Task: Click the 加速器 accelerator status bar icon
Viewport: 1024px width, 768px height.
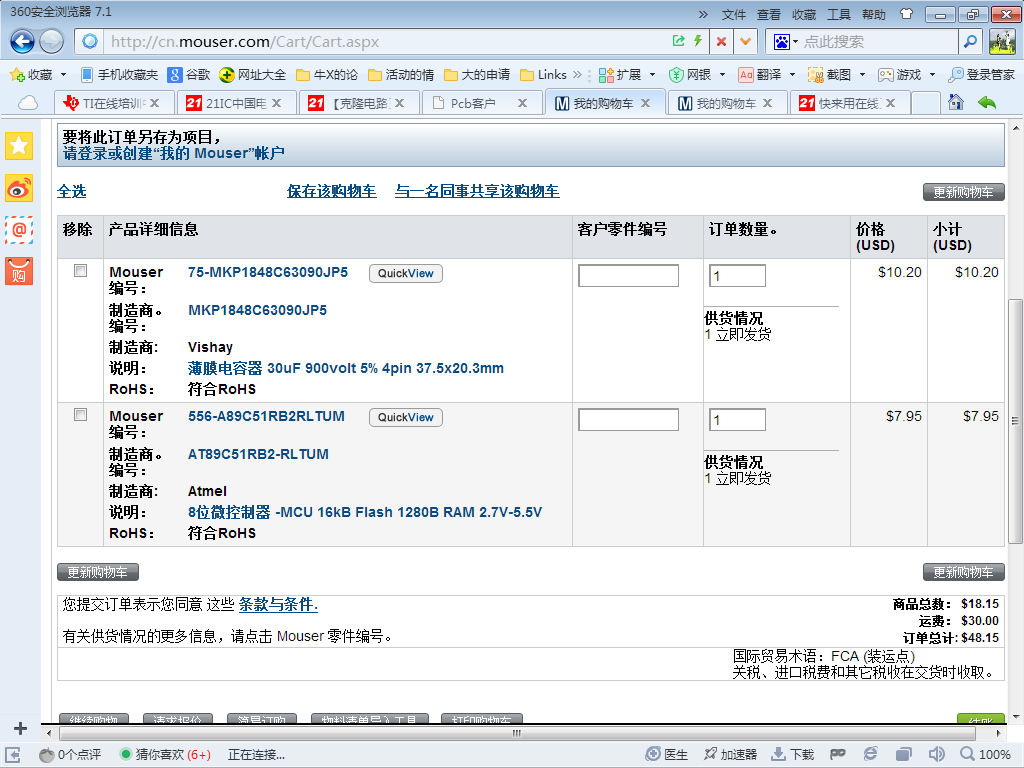Action: (730, 754)
